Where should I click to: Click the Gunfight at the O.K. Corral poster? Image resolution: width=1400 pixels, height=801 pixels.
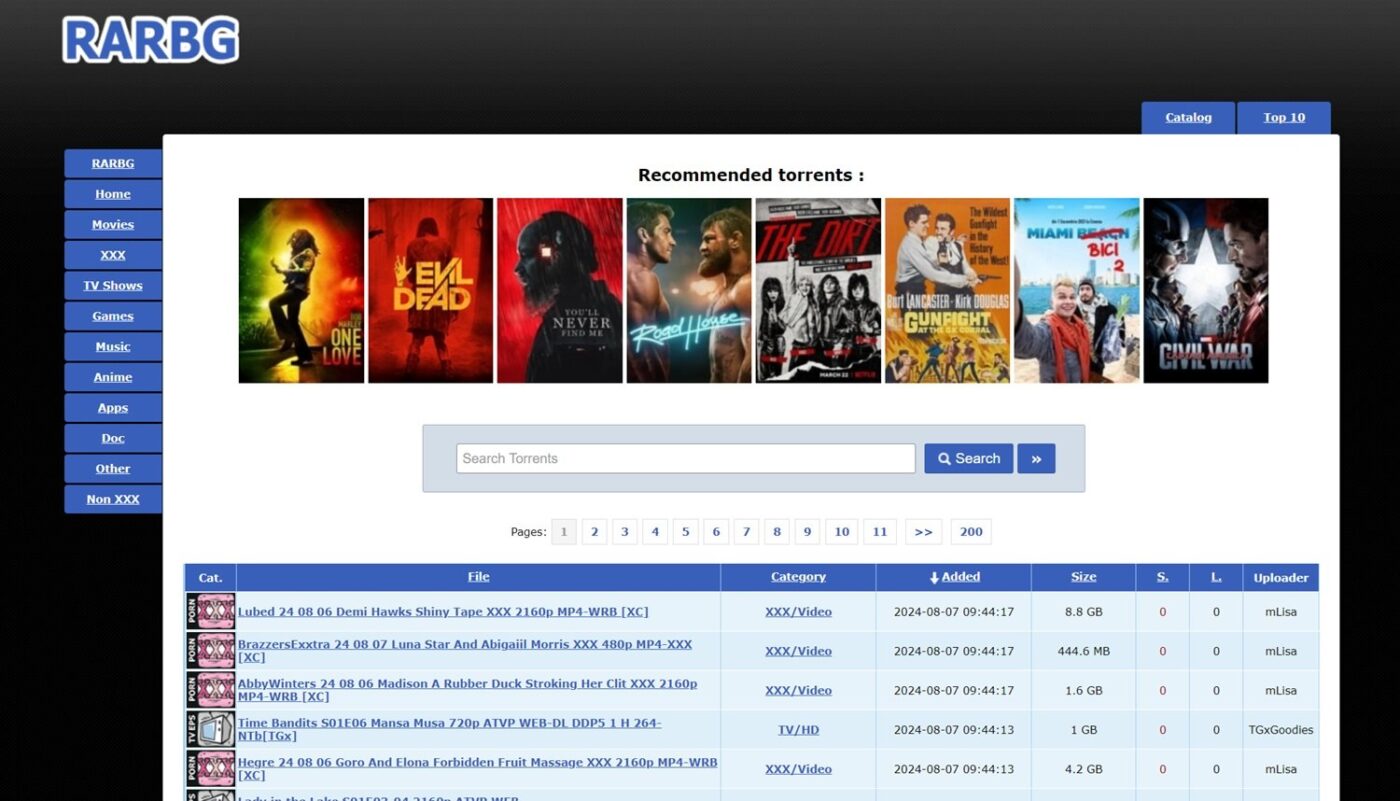946,290
